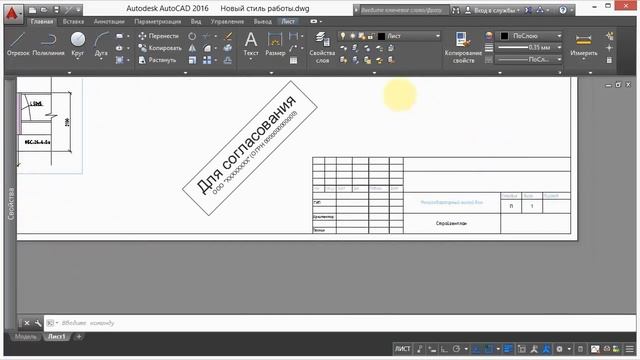
Task: Open Свойства слоя layer properties
Action: (322, 47)
